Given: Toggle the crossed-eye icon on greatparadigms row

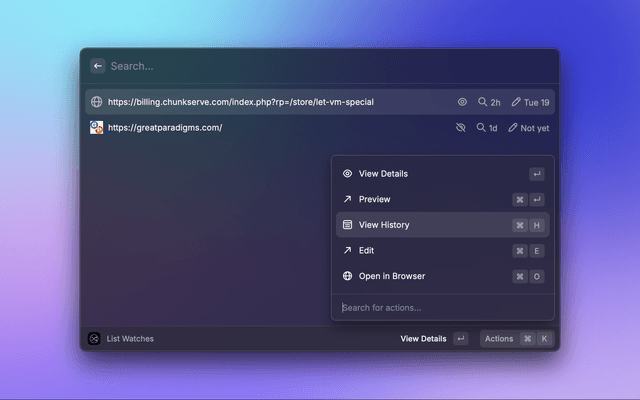Looking at the screenshot, I should (461, 128).
